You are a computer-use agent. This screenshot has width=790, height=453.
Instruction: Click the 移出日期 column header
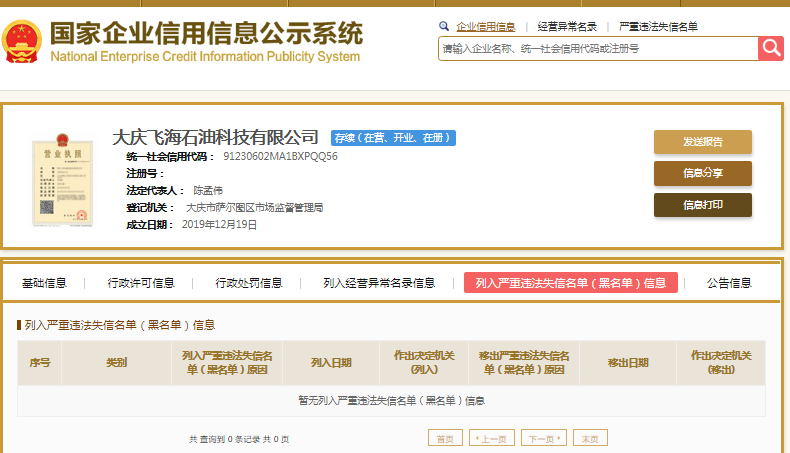tap(628, 363)
